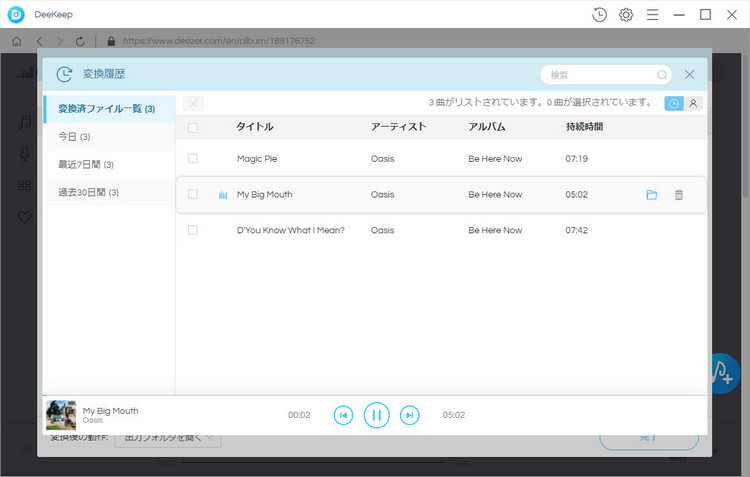Switch to sort-by-time clock view
Image resolution: width=750 pixels, height=477 pixels.
point(673,103)
